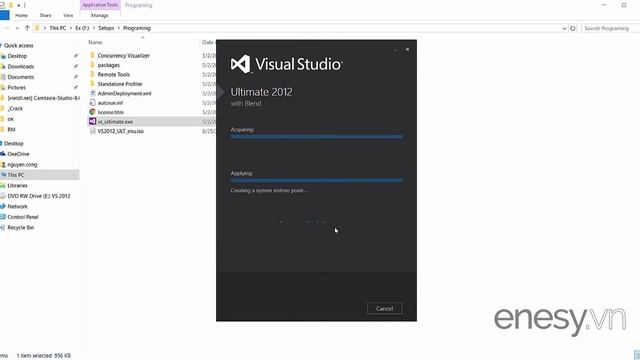Image resolution: width=640 pixels, height=360 pixels.
Task: Open DVD RW Drive (E:) VS 2012
Action: point(39,196)
